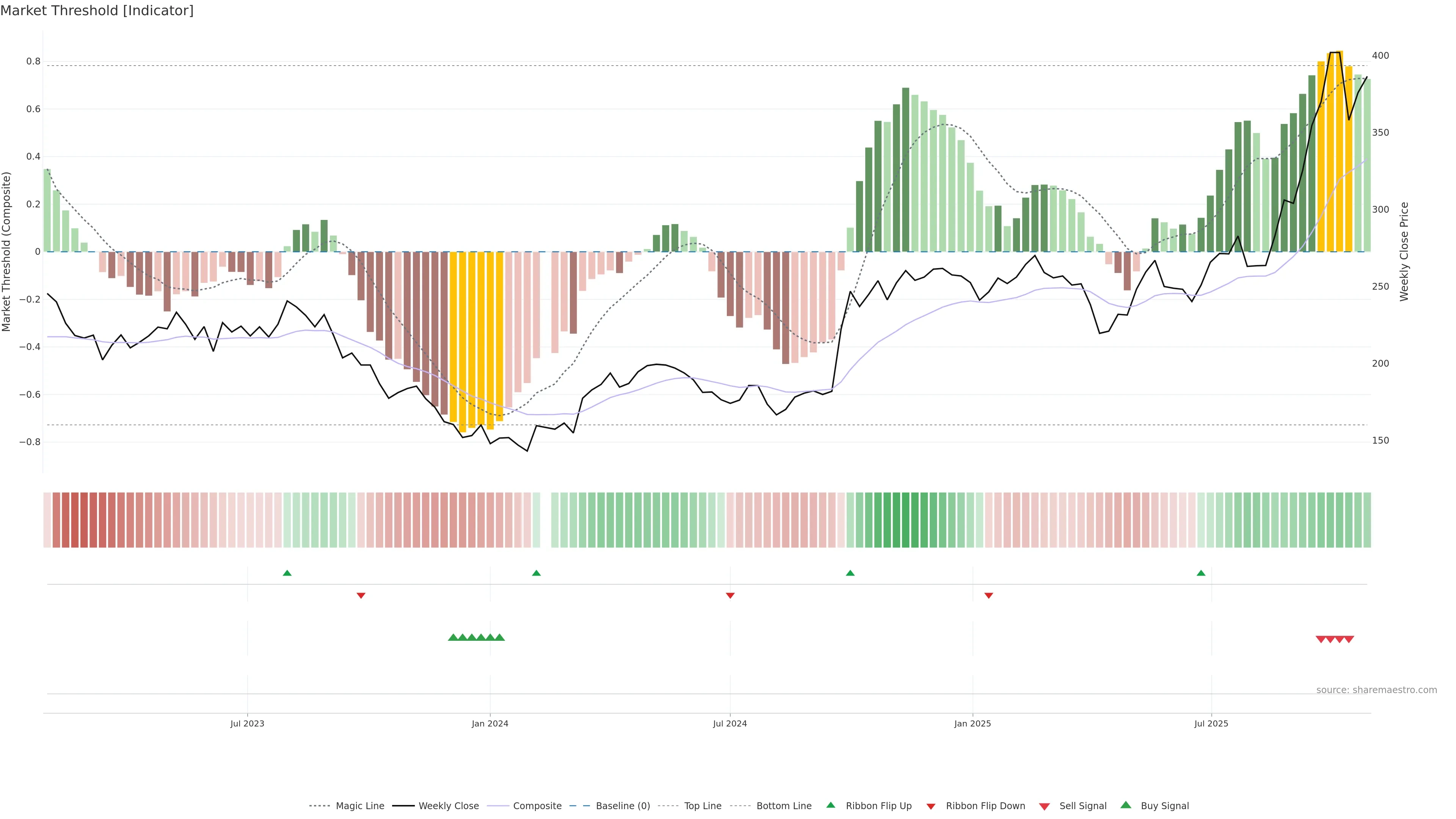Screen dimensions: 1456x819
Task: Click the ribbon flip down marker at Jul 2024
Action: click(730, 596)
